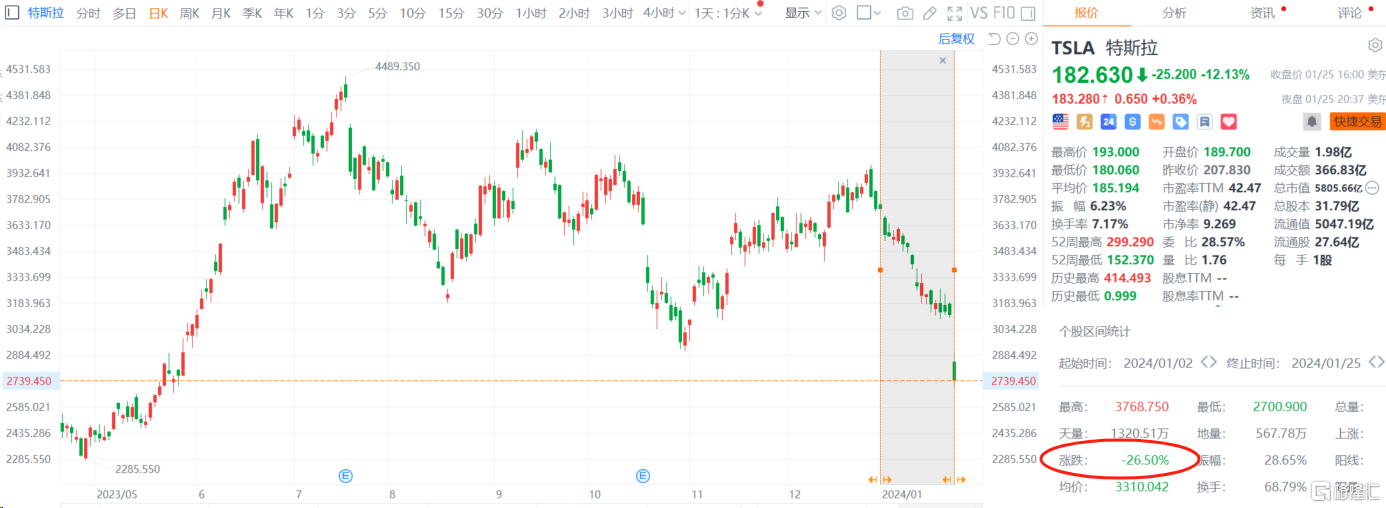
Task: Close the range statistics selection overlay
Action: (x=942, y=61)
